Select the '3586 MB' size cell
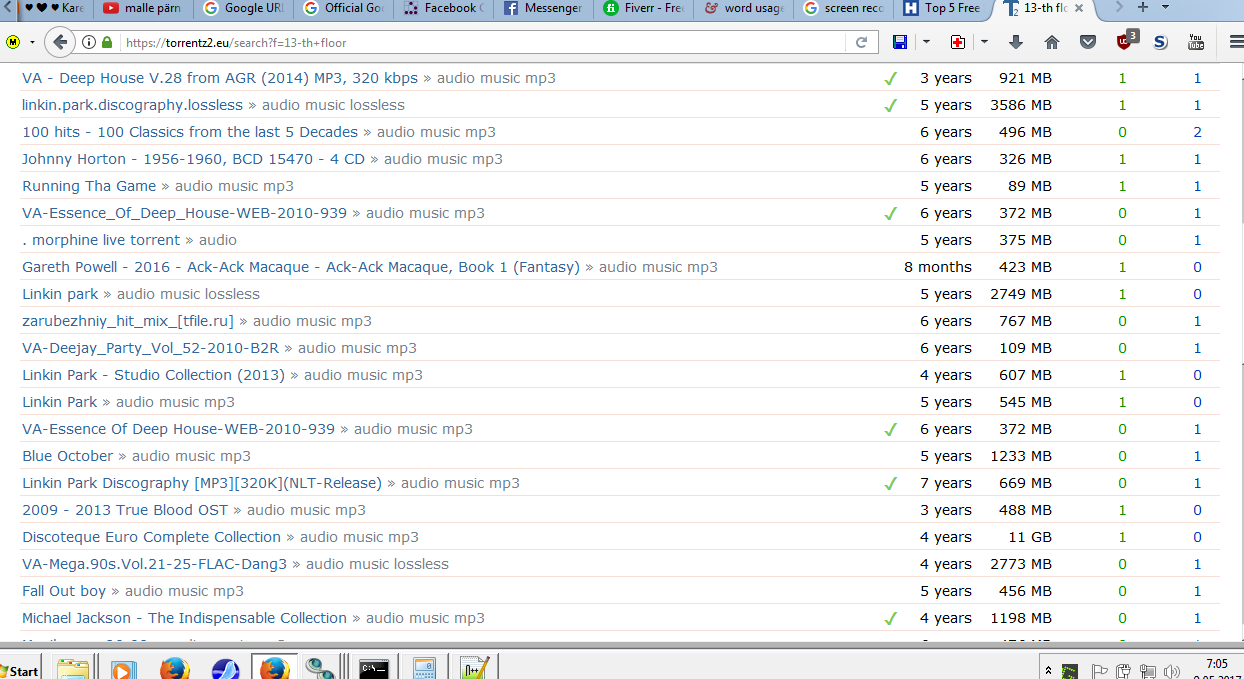Image resolution: width=1244 pixels, height=679 pixels. point(1021,105)
